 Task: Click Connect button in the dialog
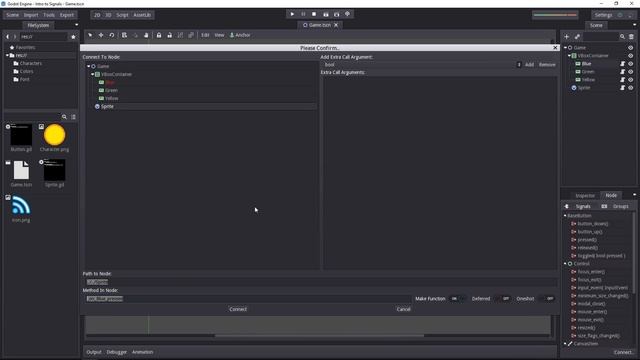238,309
